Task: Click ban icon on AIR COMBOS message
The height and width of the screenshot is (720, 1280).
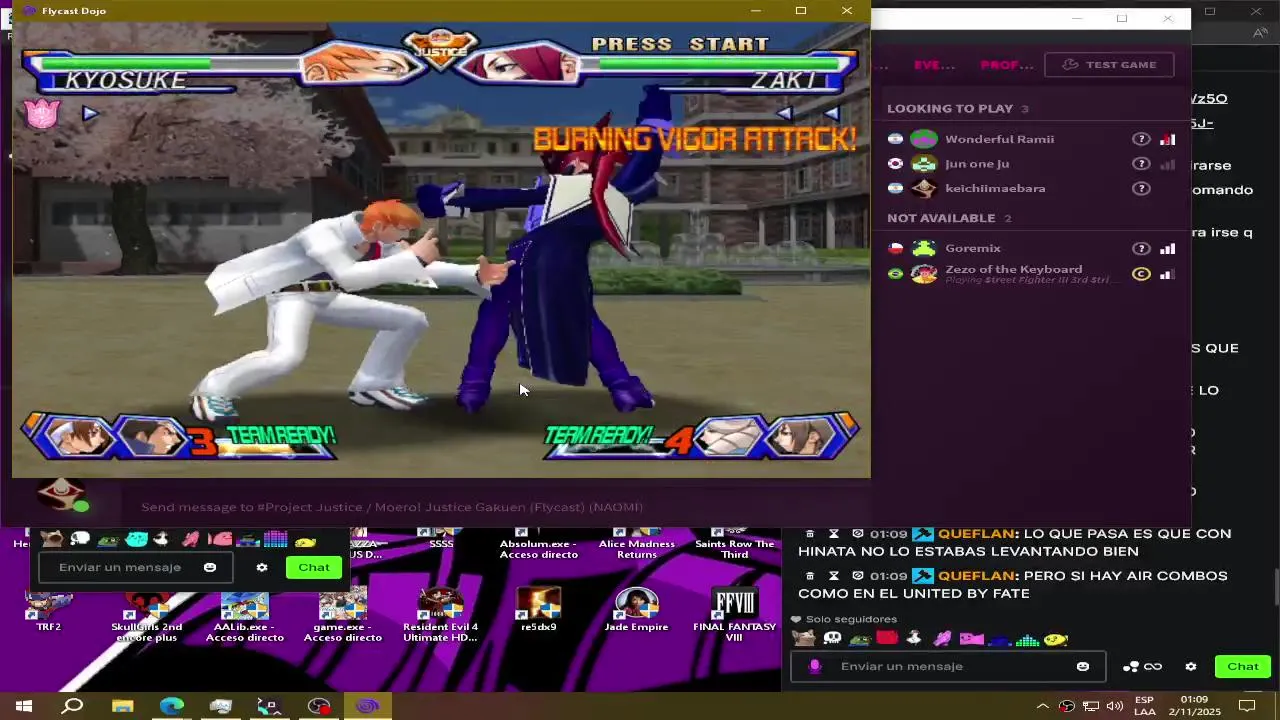Action: pos(858,576)
